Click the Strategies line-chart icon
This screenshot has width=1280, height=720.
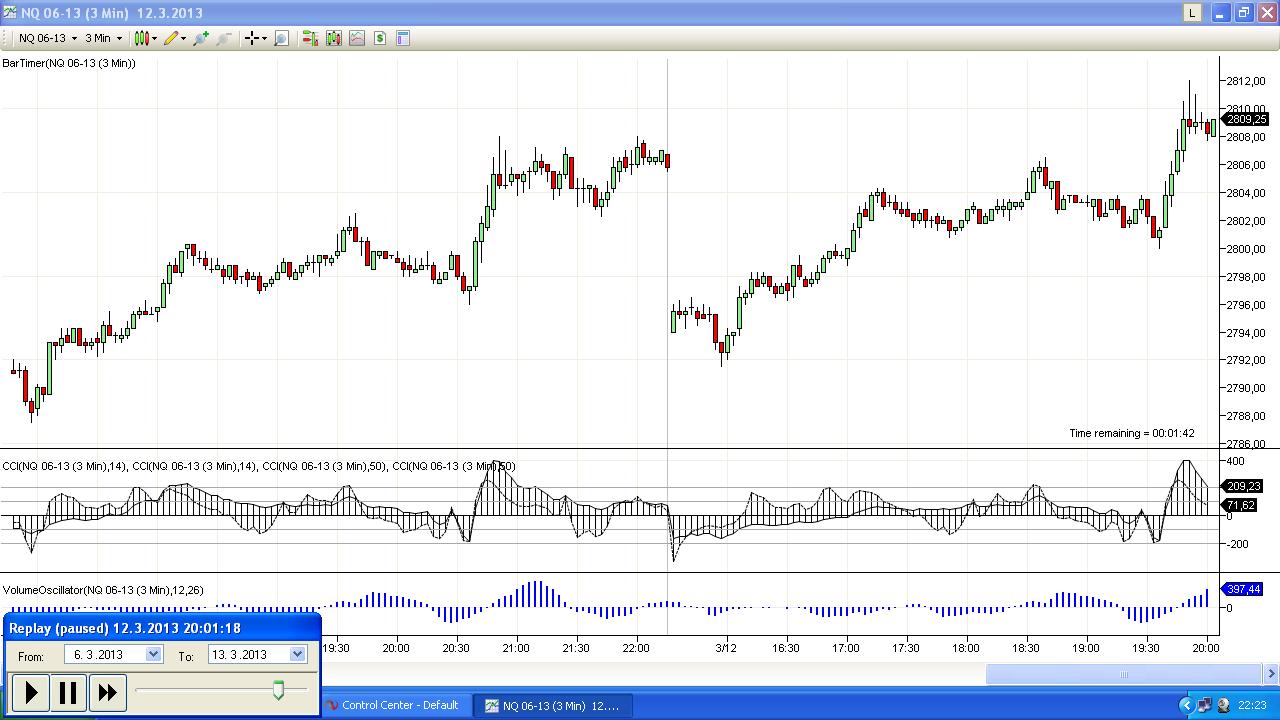(357, 38)
